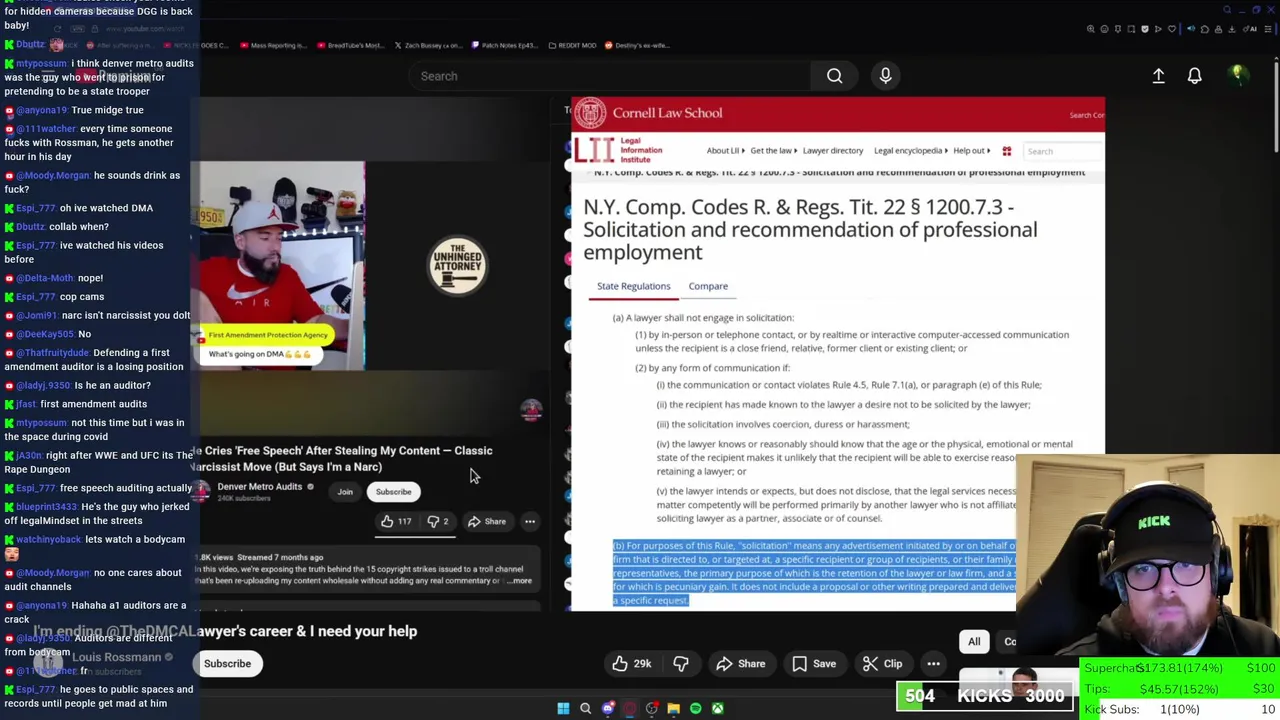Open the YouTube profile avatar menu
Image resolution: width=1280 pixels, height=720 pixels.
point(1237,75)
